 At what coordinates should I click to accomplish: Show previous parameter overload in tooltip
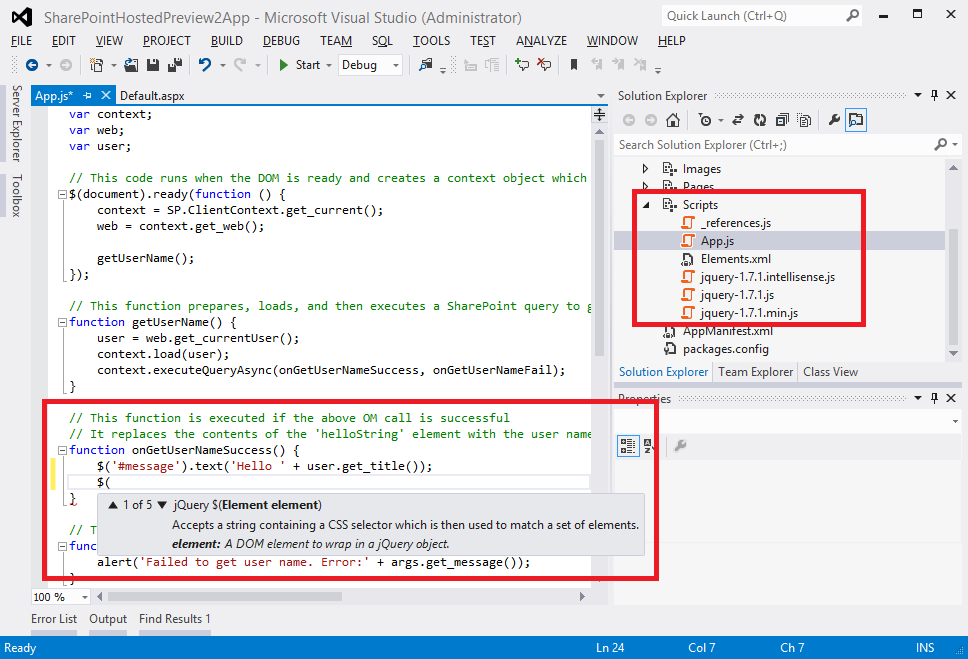click(x=113, y=505)
